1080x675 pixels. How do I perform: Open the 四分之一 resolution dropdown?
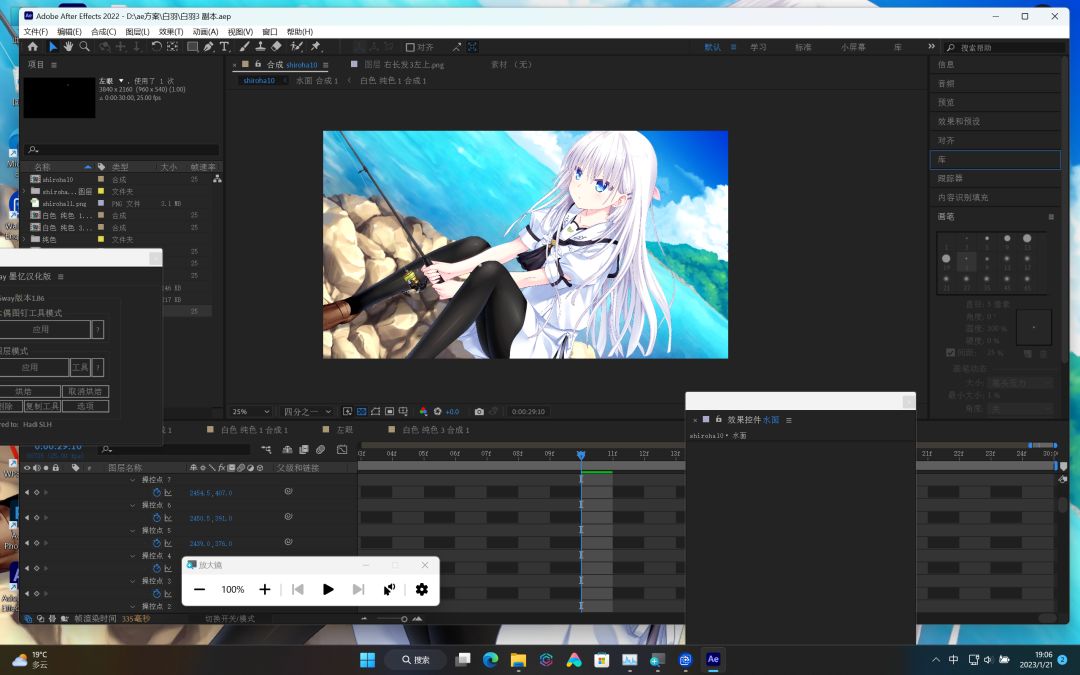tap(306, 411)
